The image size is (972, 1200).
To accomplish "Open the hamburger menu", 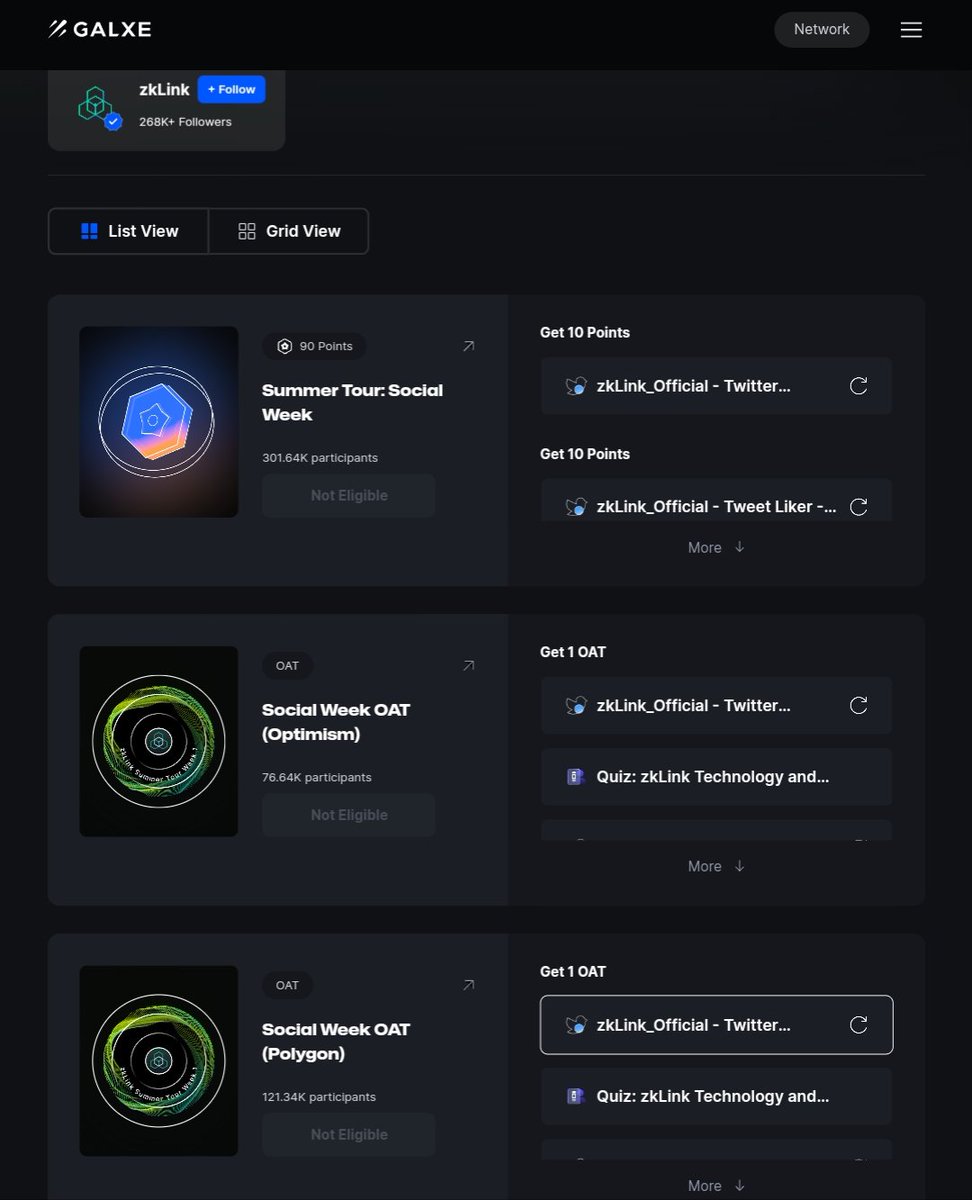I will pyautogui.click(x=911, y=30).
